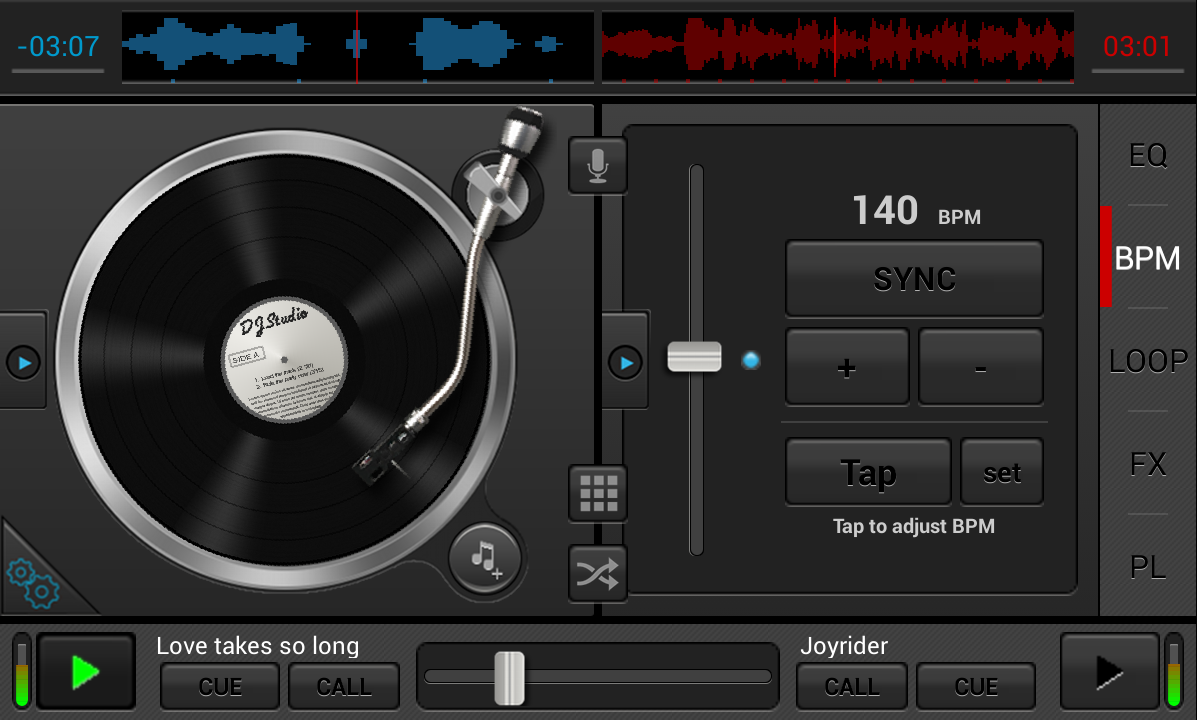Image resolution: width=1197 pixels, height=720 pixels.
Task: Click the blue pitch center indicator dot
Action: [751, 360]
